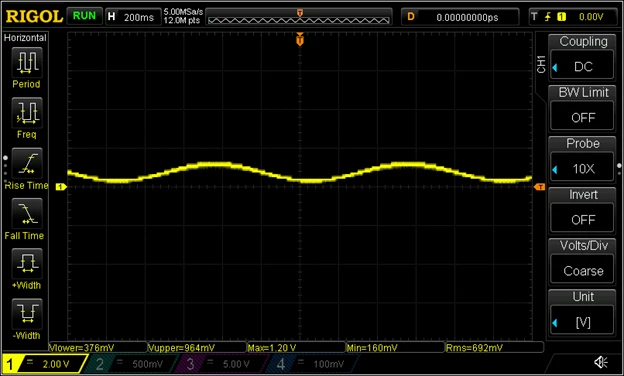Viewport: 624px width, 376px height.
Task: Click the blue arrow beside Unit [V]
Action: click(555, 323)
